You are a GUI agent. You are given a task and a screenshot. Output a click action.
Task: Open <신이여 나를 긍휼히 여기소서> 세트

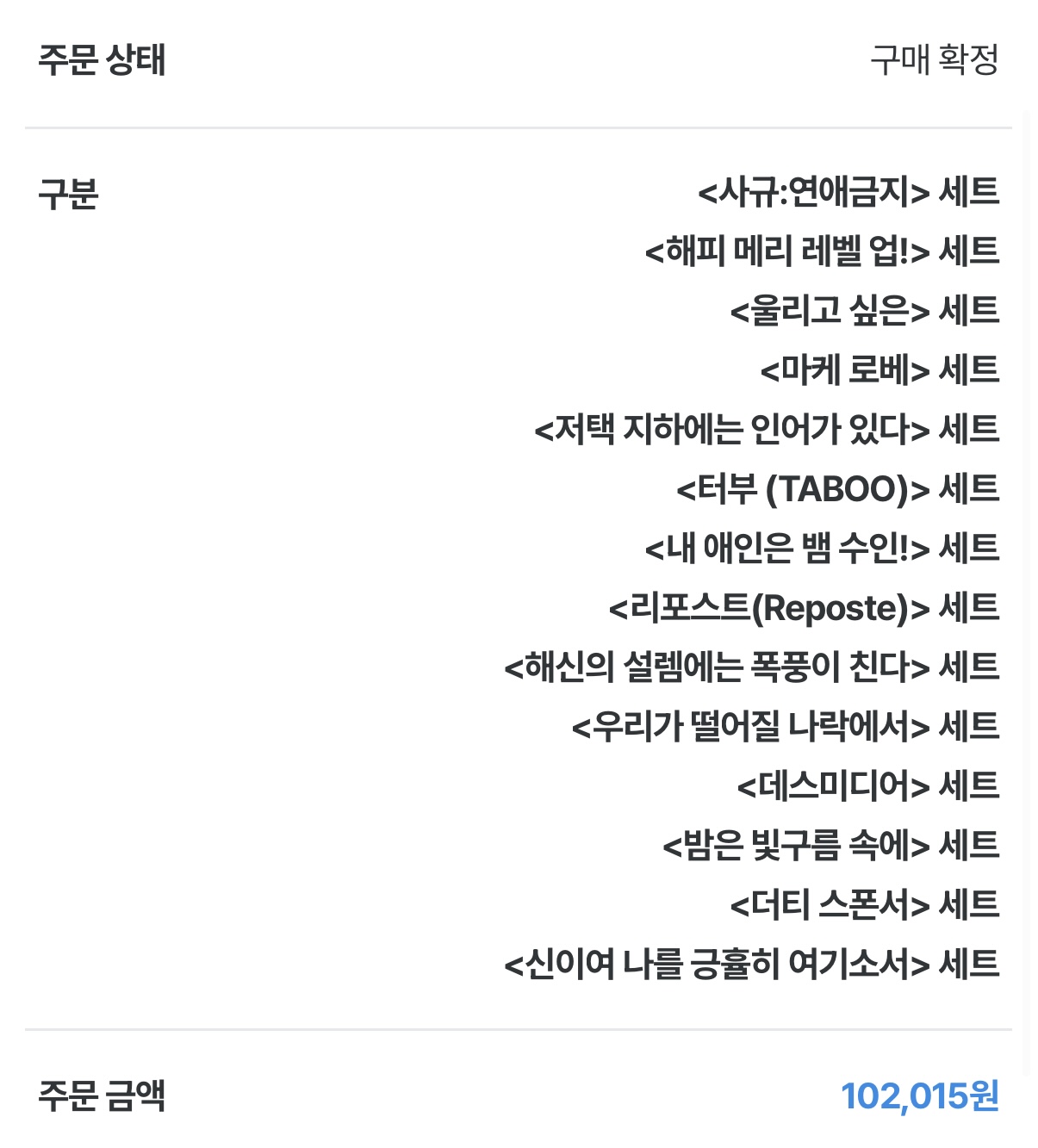pyautogui.click(x=751, y=965)
